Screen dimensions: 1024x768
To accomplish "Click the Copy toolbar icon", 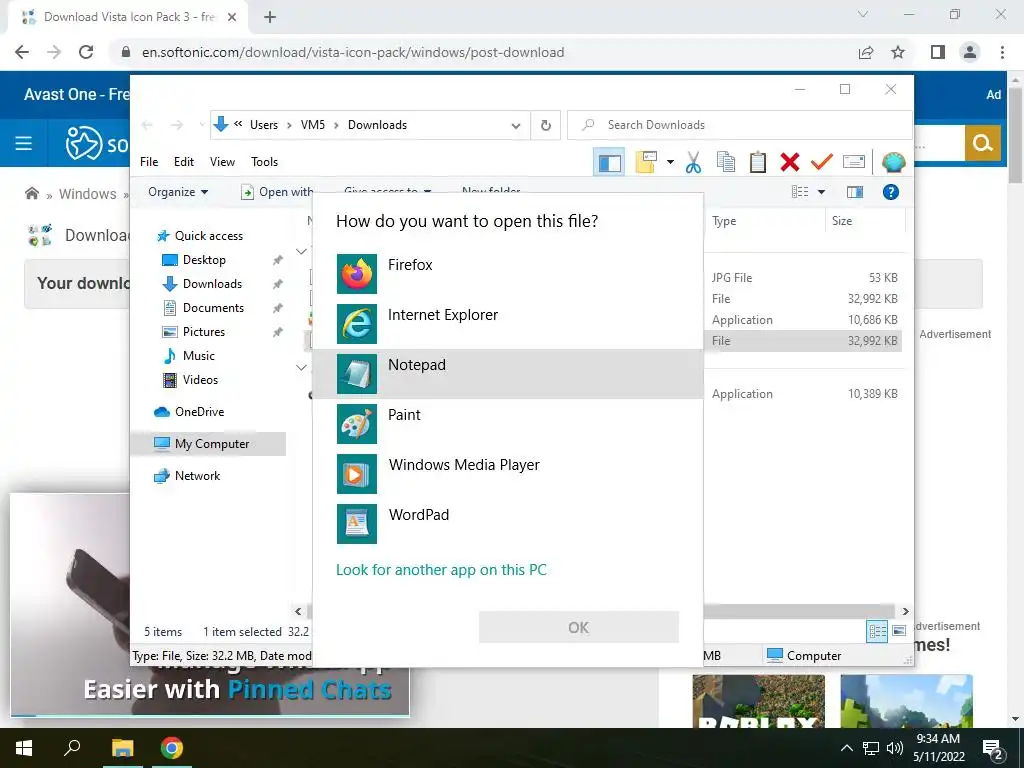I will [726, 162].
